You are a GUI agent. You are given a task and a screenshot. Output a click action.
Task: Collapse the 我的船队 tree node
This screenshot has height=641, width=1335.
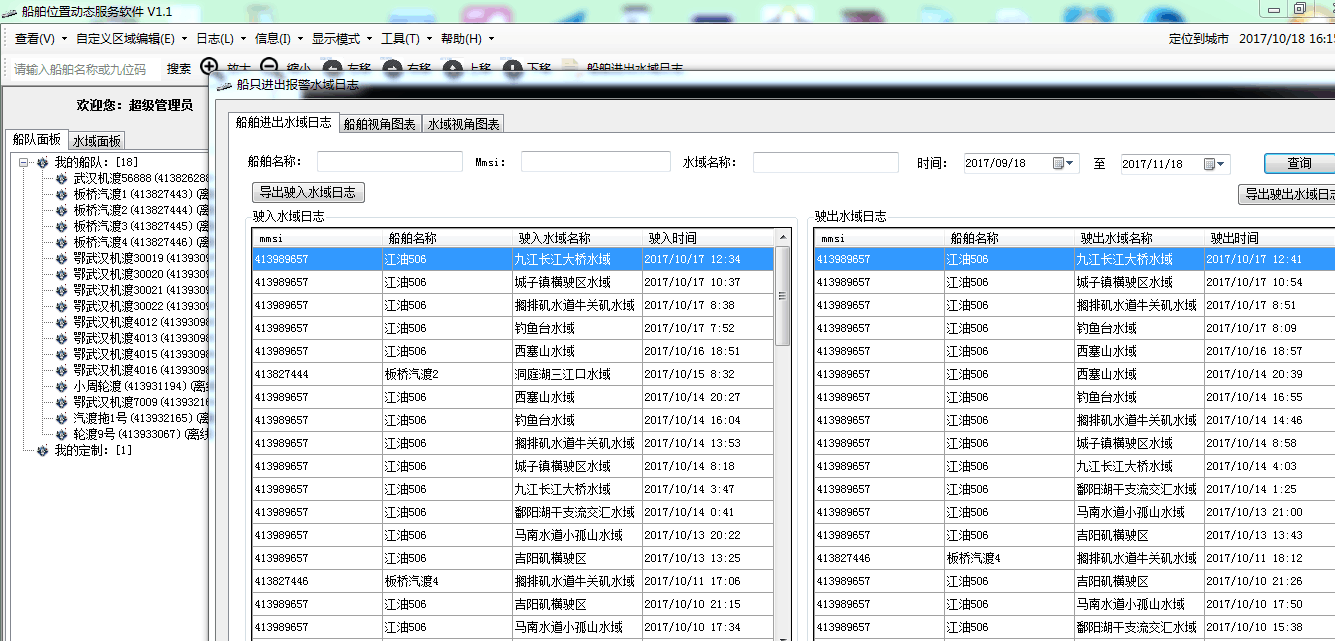pyautogui.click(x=23, y=162)
